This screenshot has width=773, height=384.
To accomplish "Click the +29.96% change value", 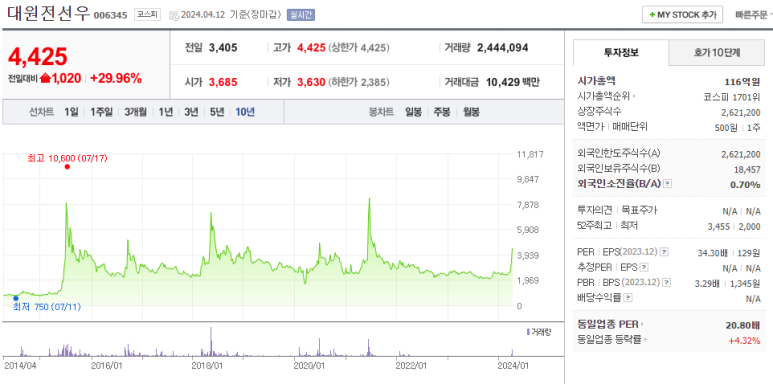I will pyautogui.click(x=116, y=78).
